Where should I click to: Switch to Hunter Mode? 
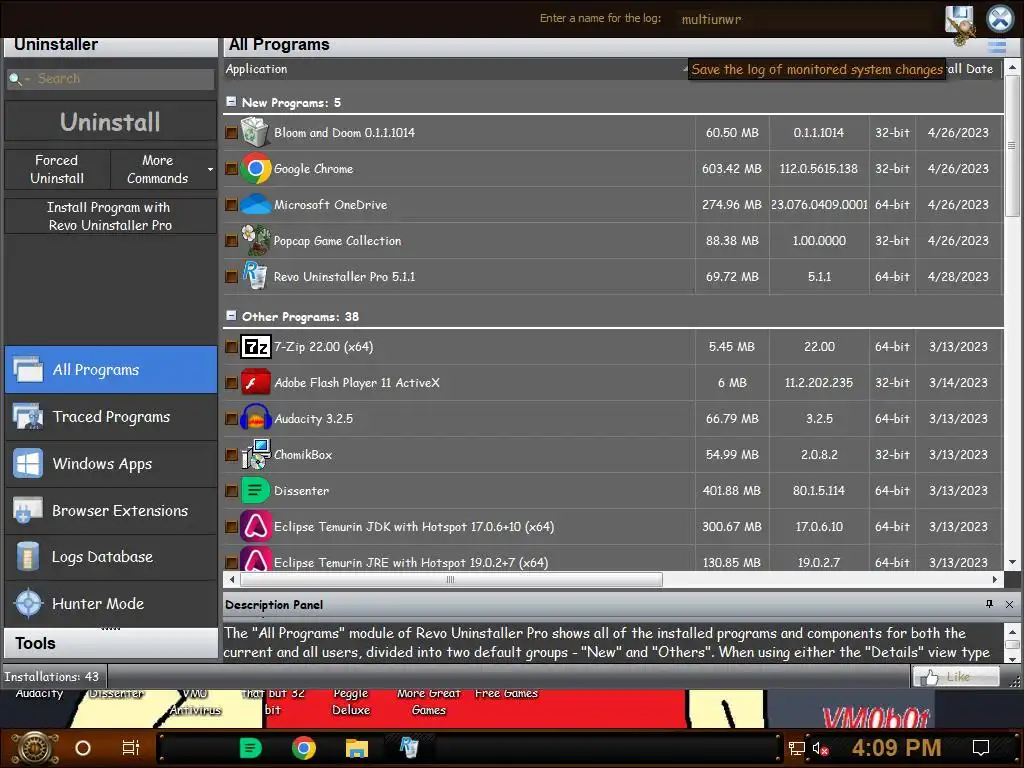[x=111, y=603]
